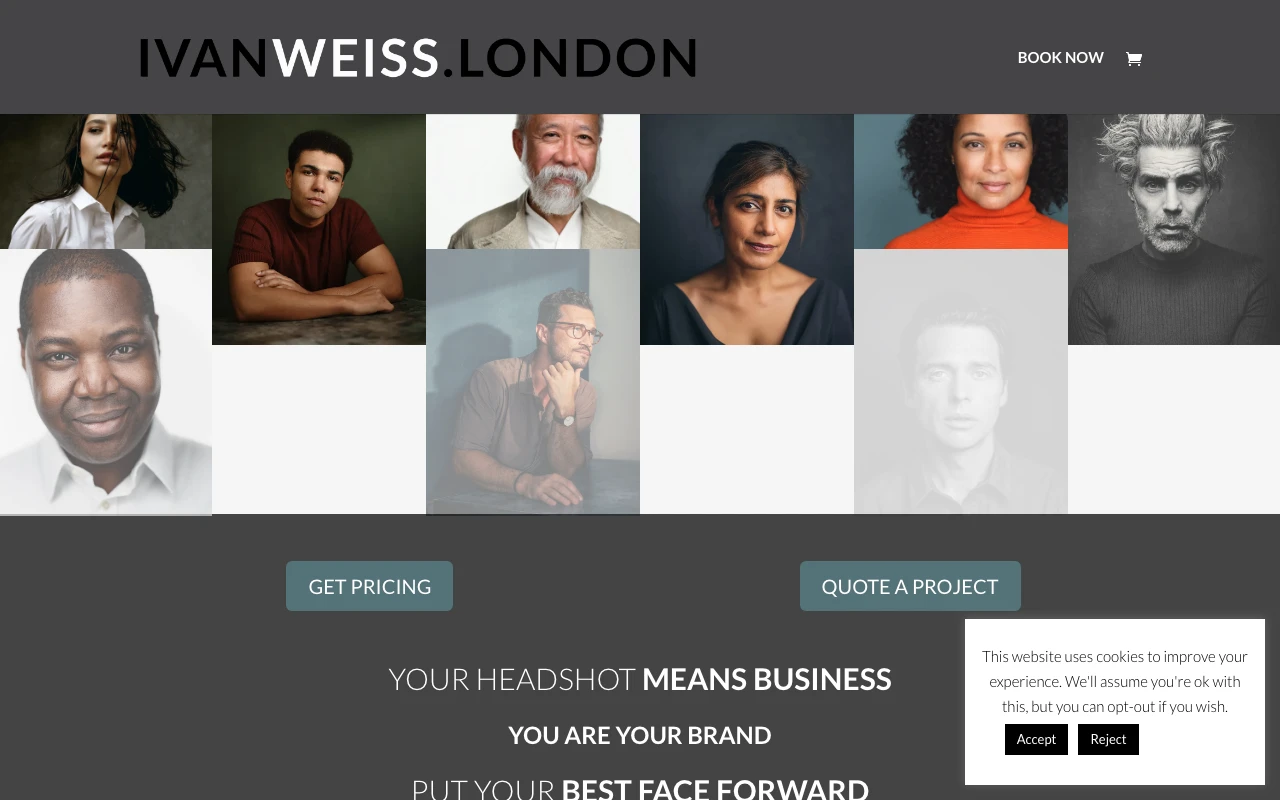Click the YOUR HEADSHOT MEANS BUSINESS heading

[640, 679]
